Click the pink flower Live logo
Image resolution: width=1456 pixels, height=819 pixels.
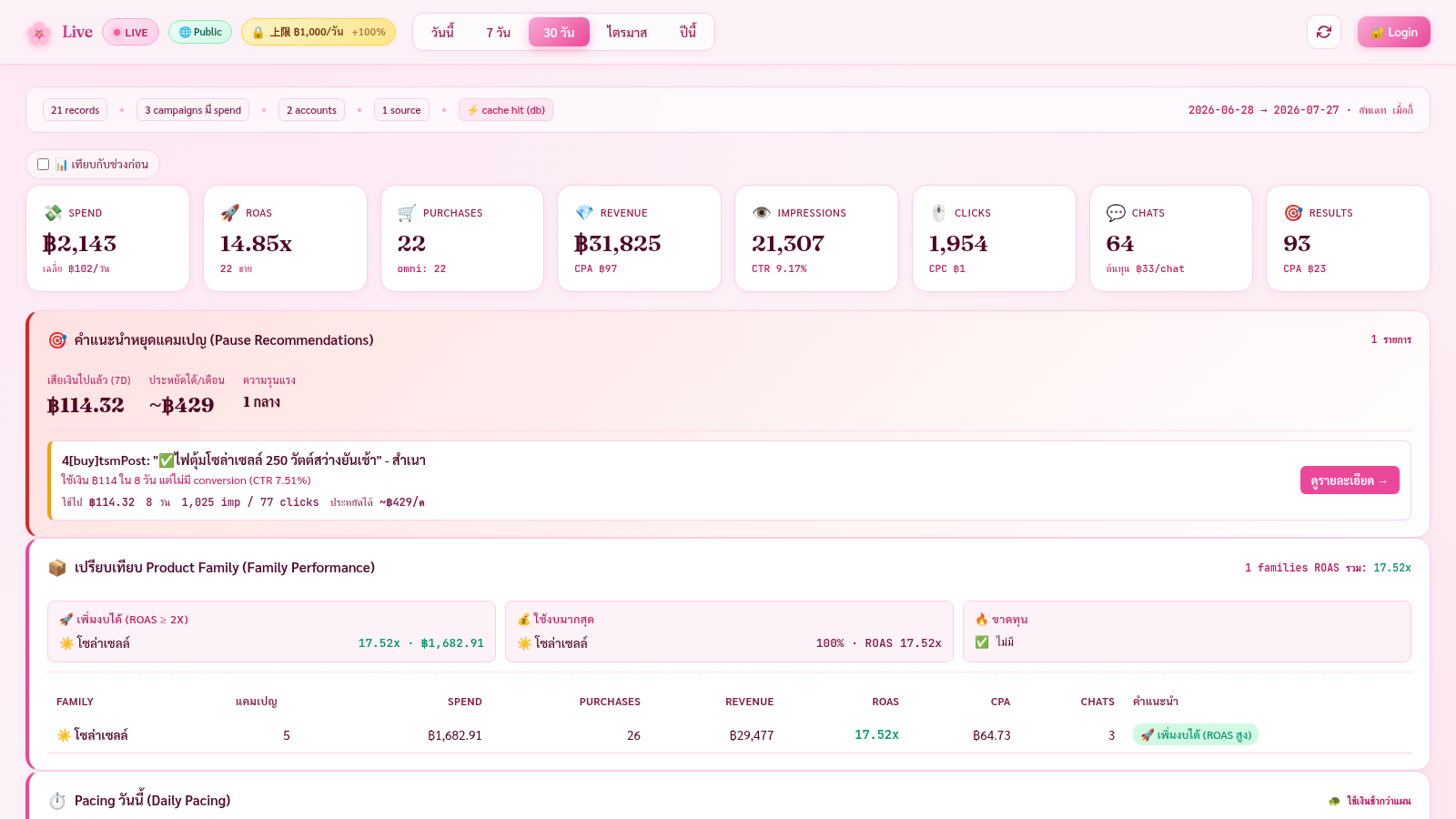(38, 33)
